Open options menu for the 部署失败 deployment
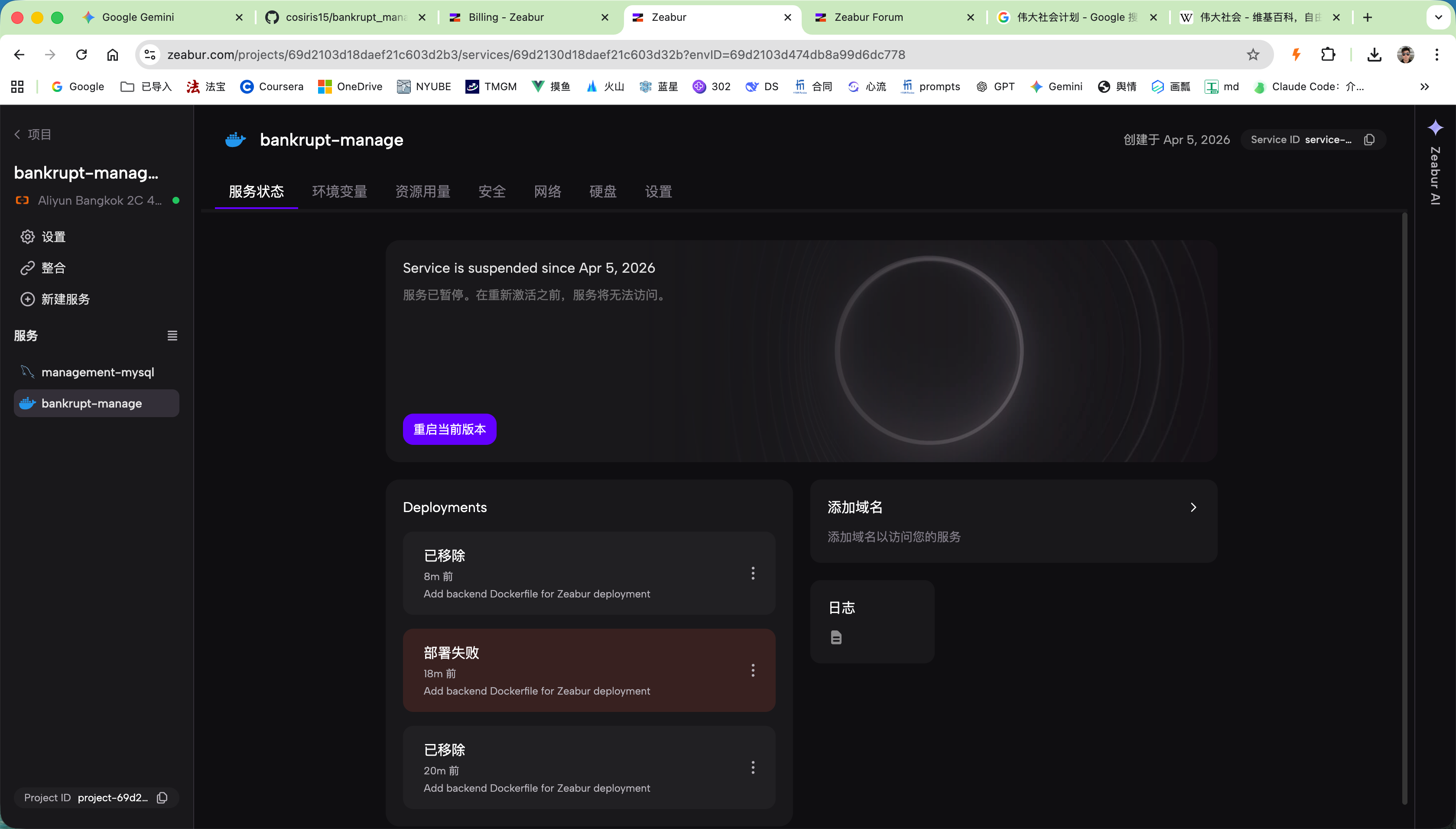The width and height of the screenshot is (1456, 829). pyautogui.click(x=753, y=670)
